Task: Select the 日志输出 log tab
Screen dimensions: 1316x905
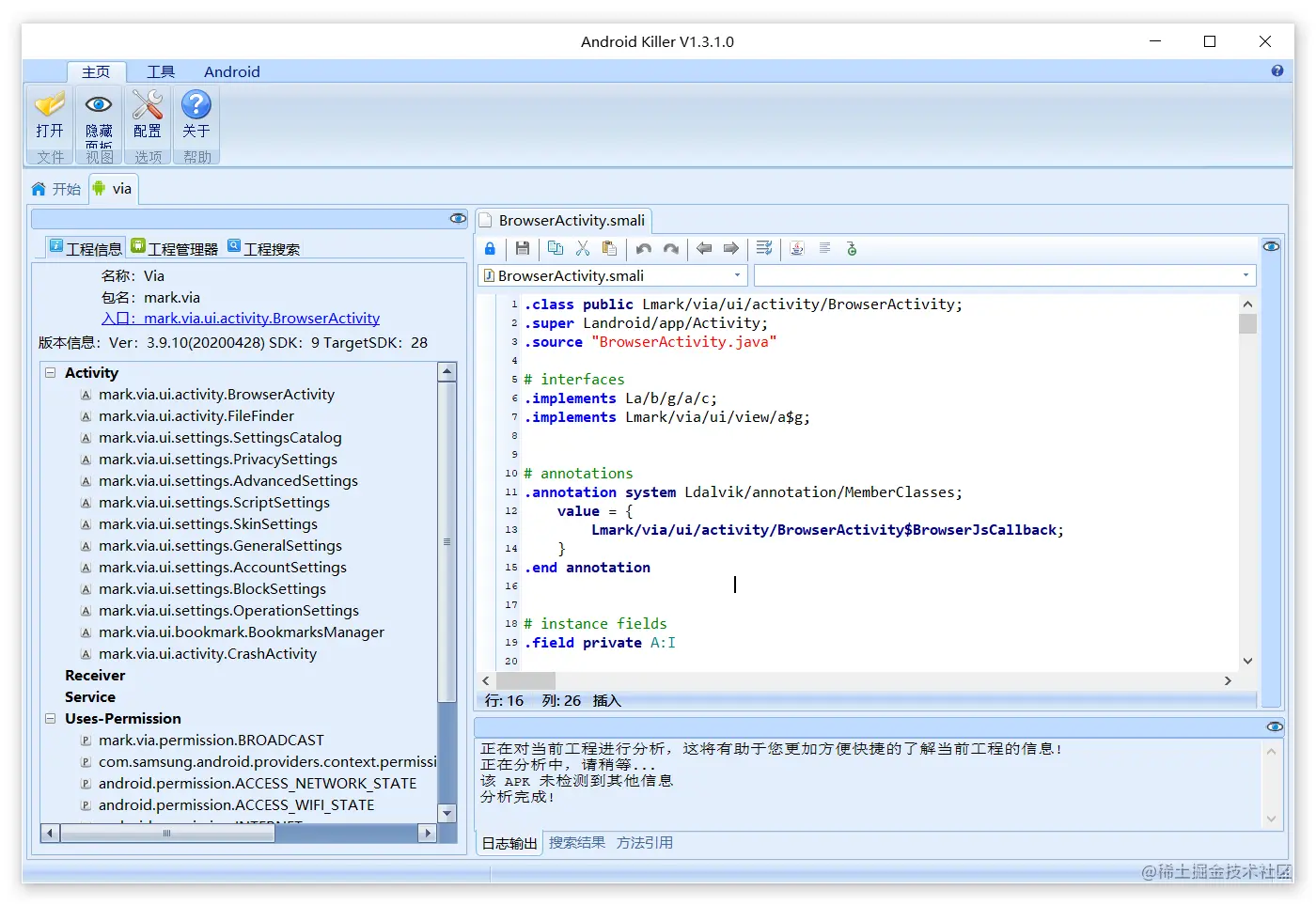Action: coord(509,843)
